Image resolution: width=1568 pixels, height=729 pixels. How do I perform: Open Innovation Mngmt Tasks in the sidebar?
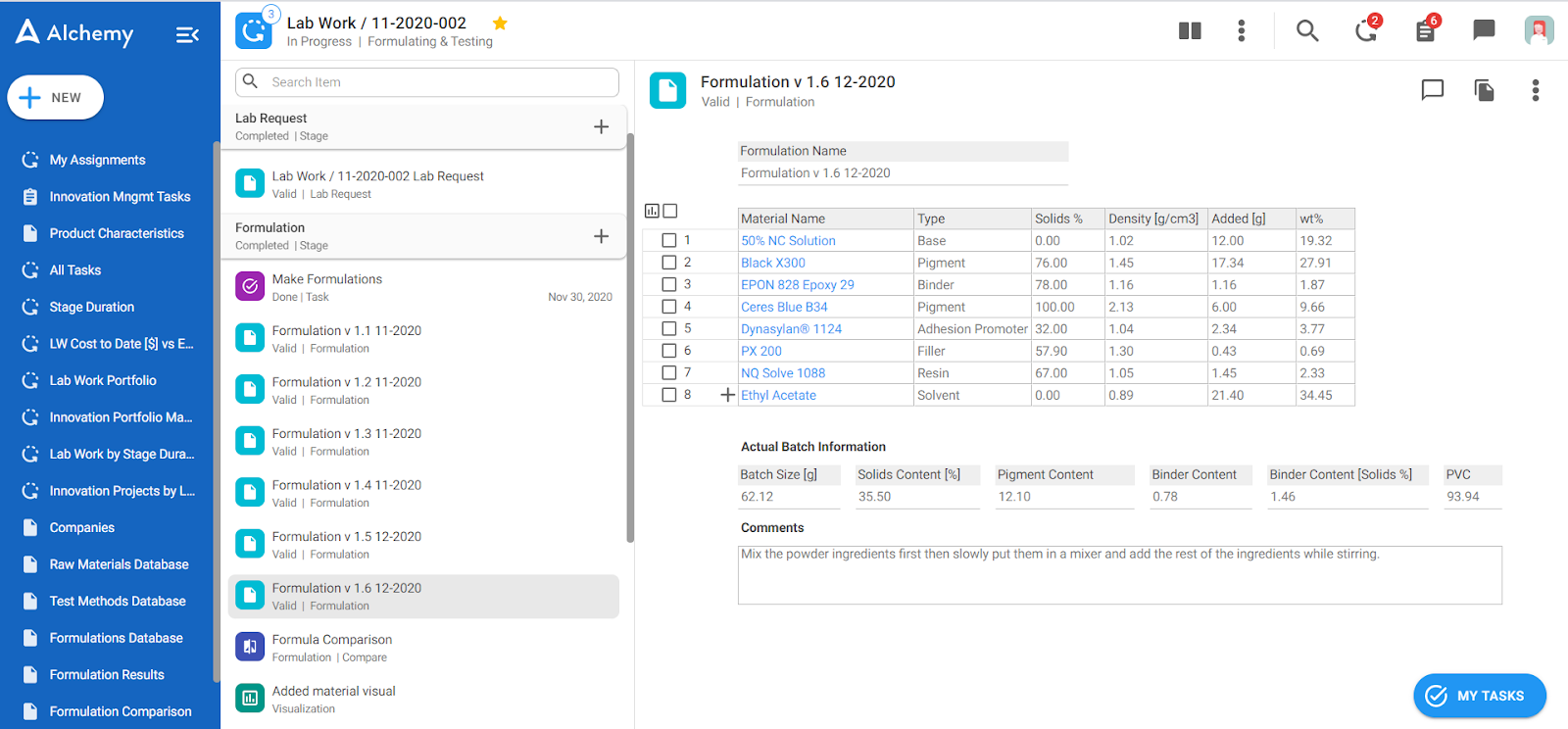tap(120, 197)
